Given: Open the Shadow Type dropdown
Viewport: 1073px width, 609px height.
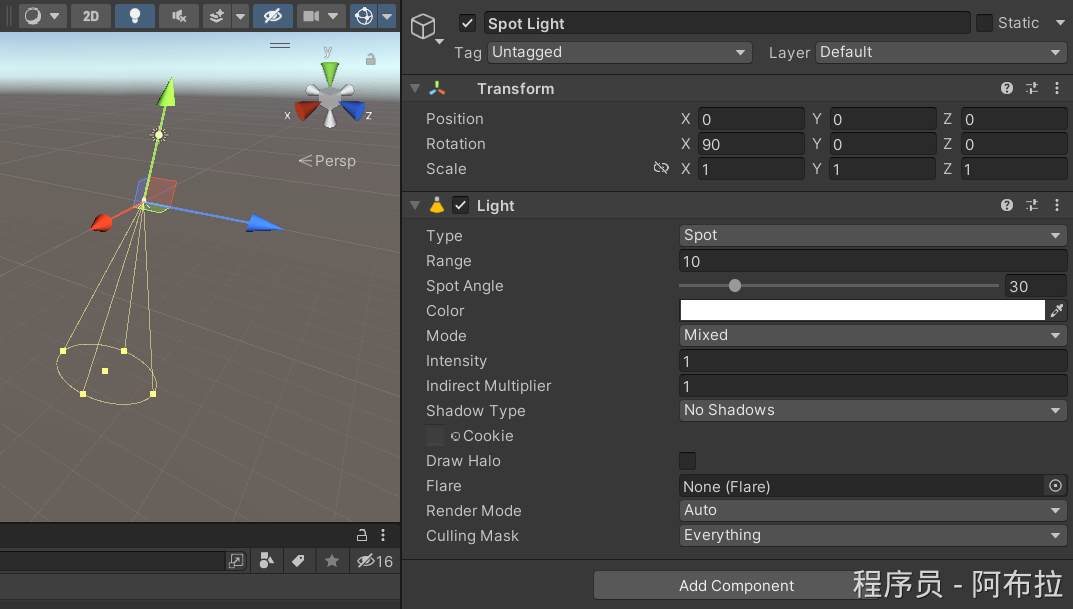Looking at the screenshot, I should 872,410.
